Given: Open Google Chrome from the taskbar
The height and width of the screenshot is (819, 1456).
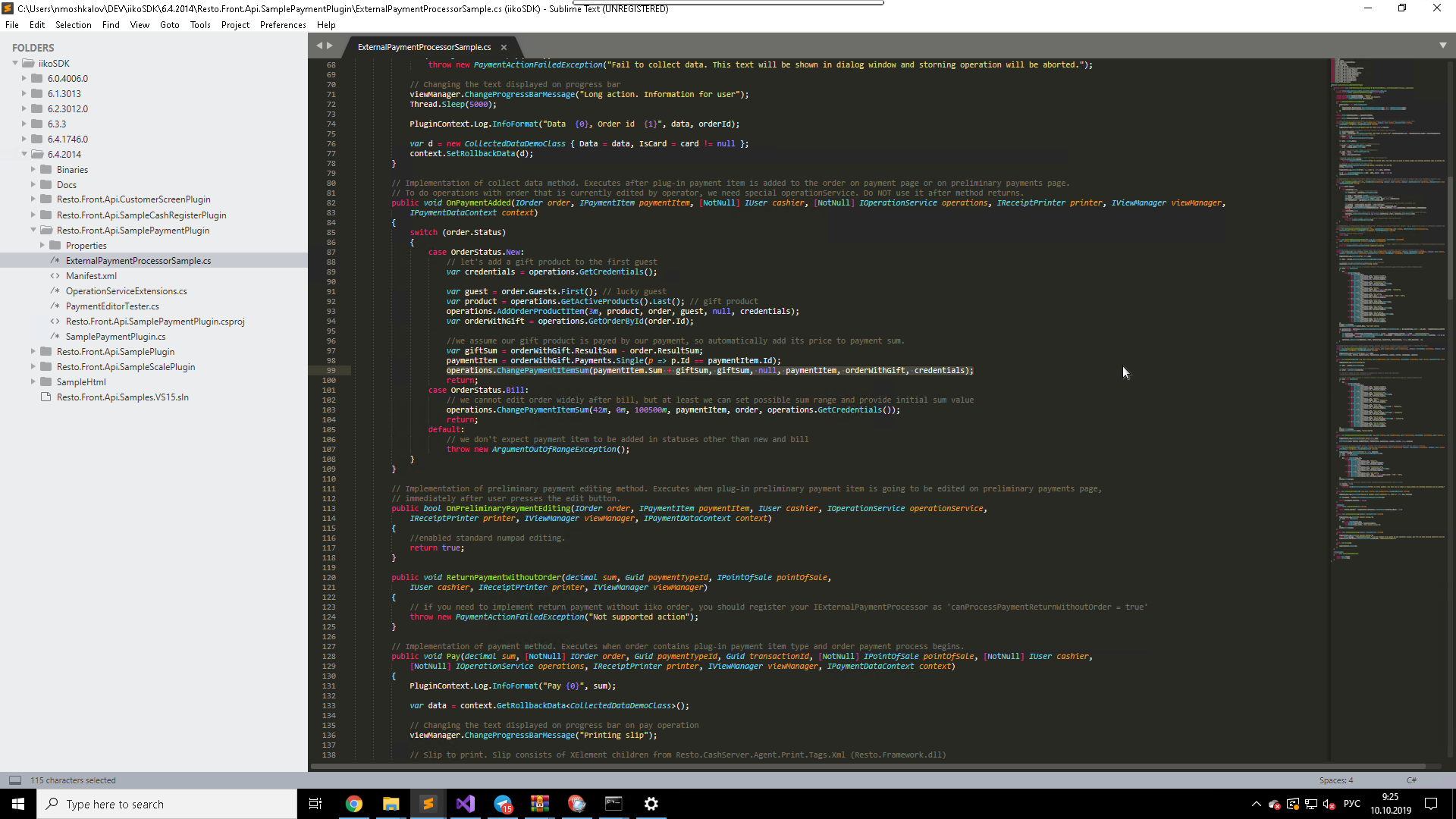Looking at the screenshot, I should tap(353, 804).
